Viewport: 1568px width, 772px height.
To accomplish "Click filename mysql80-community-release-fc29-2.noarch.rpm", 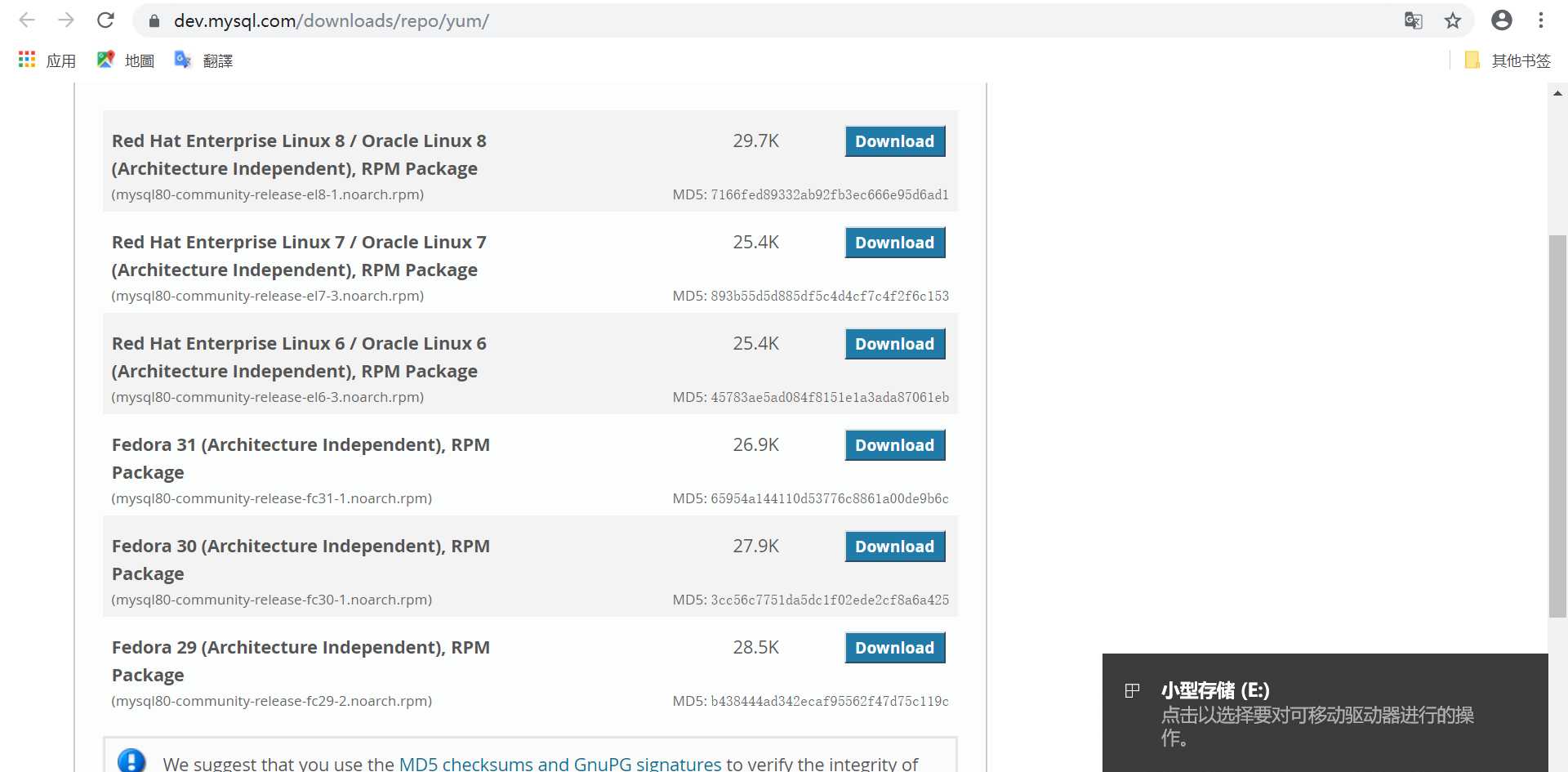I will point(272,701).
